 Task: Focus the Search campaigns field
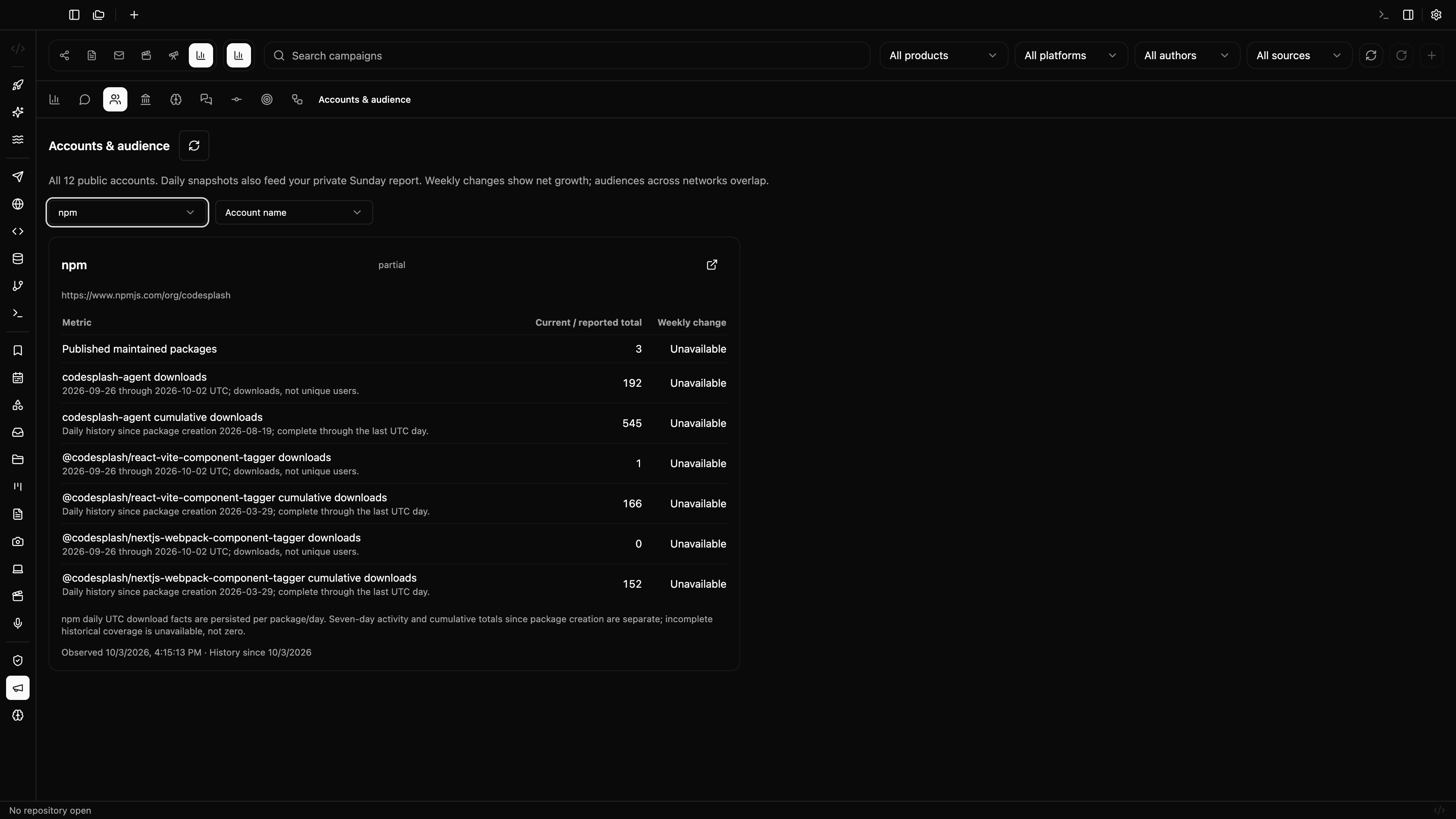567,55
